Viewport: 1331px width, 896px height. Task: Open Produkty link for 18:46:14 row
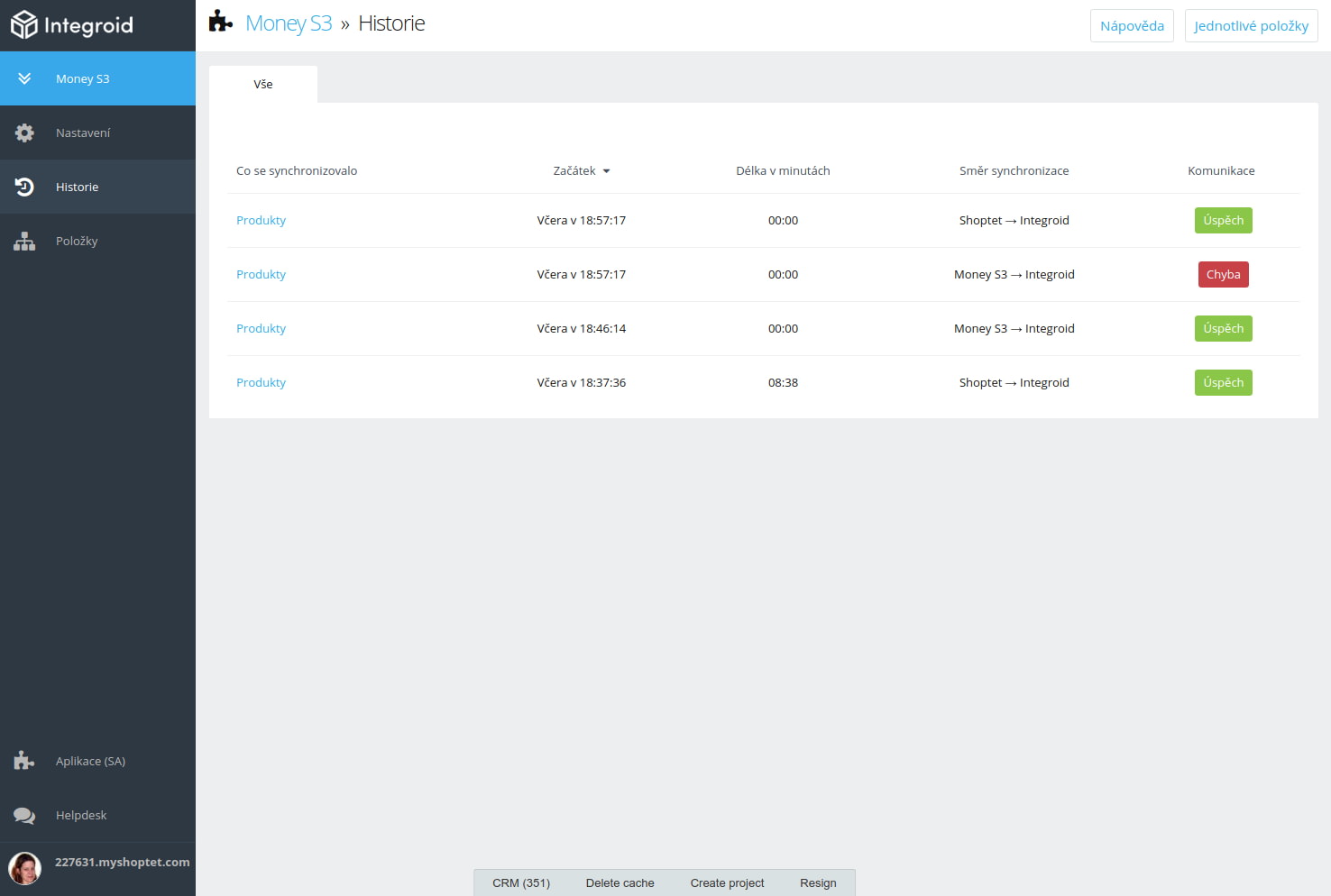tap(261, 328)
